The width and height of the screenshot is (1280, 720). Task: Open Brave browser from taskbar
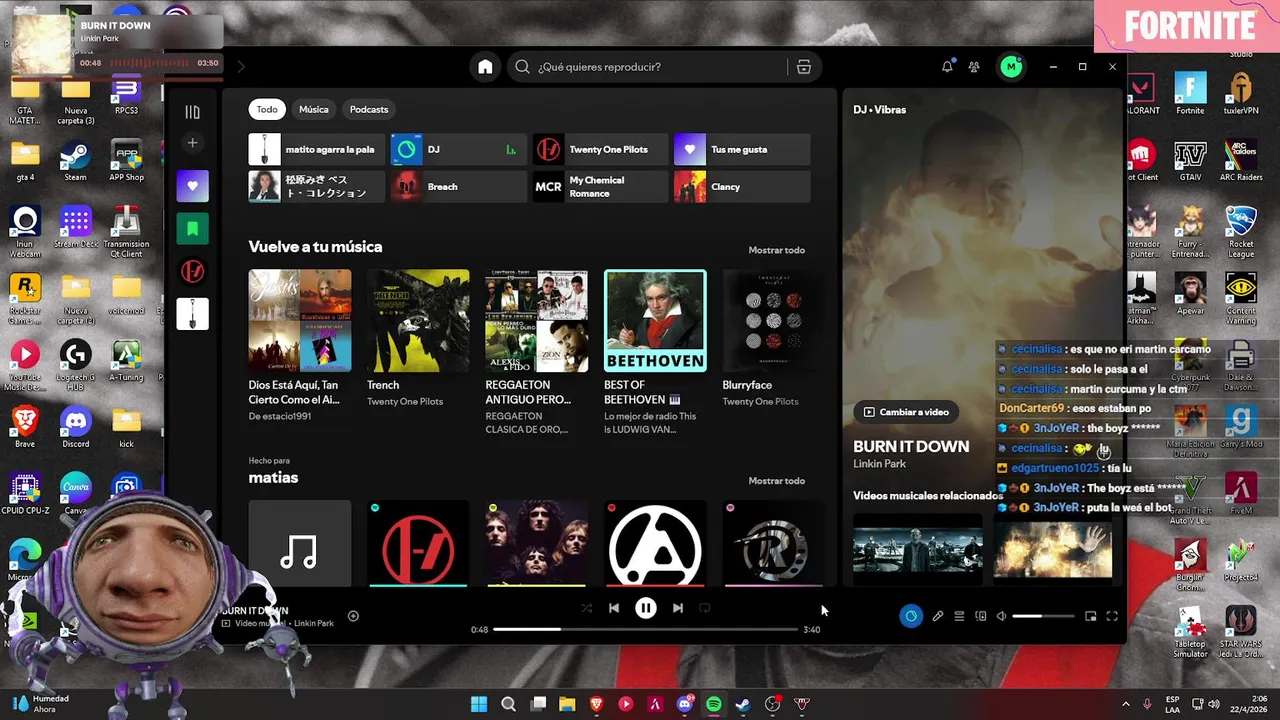pyautogui.click(x=597, y=704)
